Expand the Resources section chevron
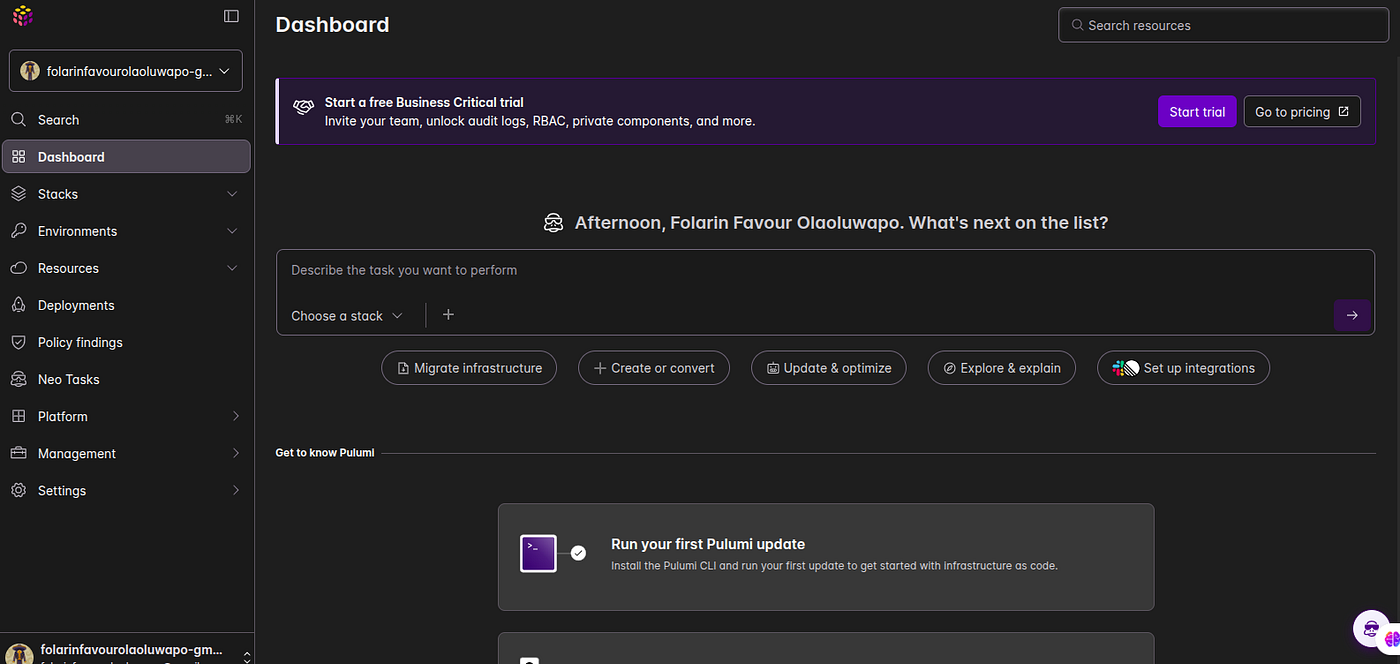Image resolution: width=1400 pixels, height=664 pixels. (232, 268)
